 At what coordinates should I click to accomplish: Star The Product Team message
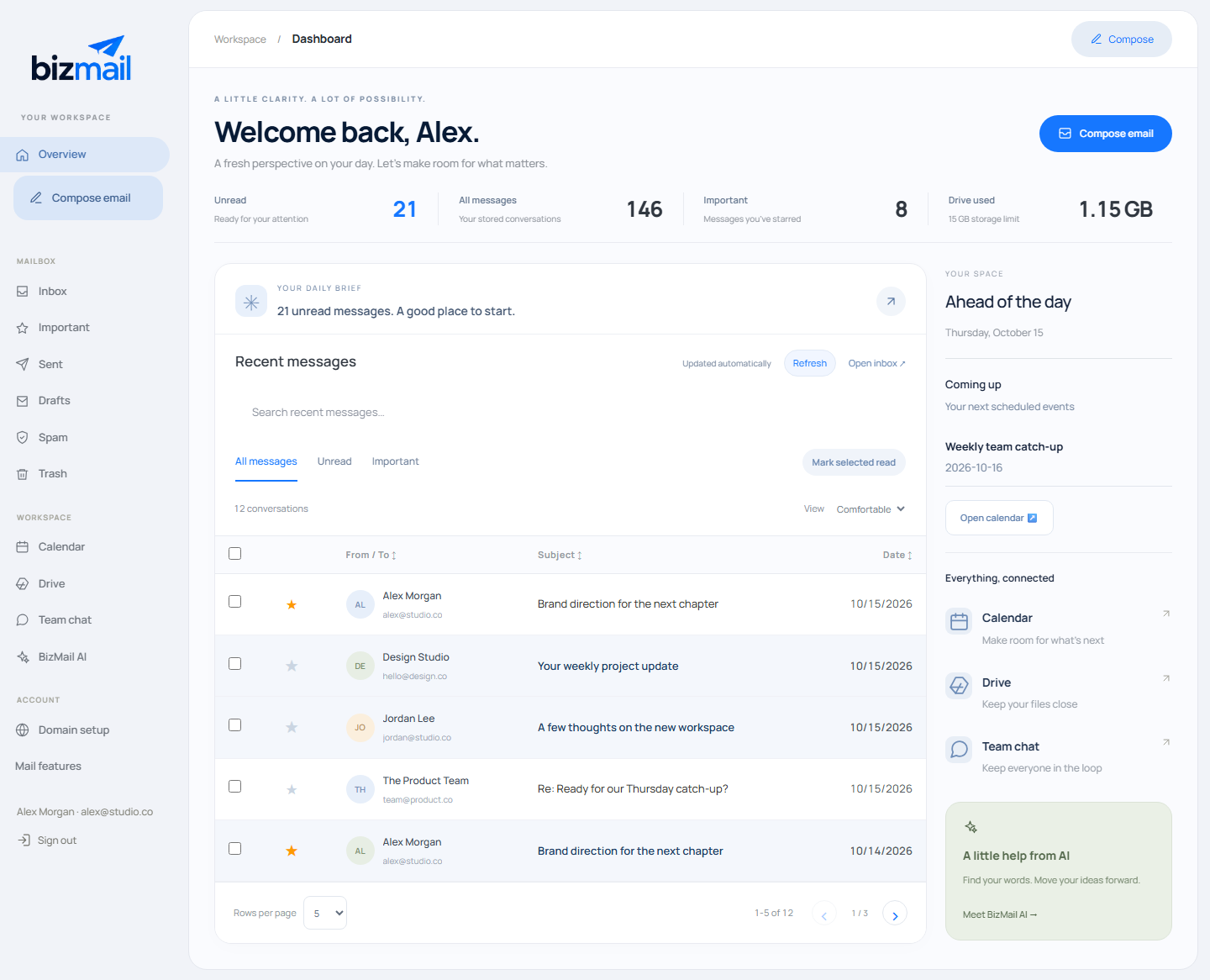(x=292, y=789)
